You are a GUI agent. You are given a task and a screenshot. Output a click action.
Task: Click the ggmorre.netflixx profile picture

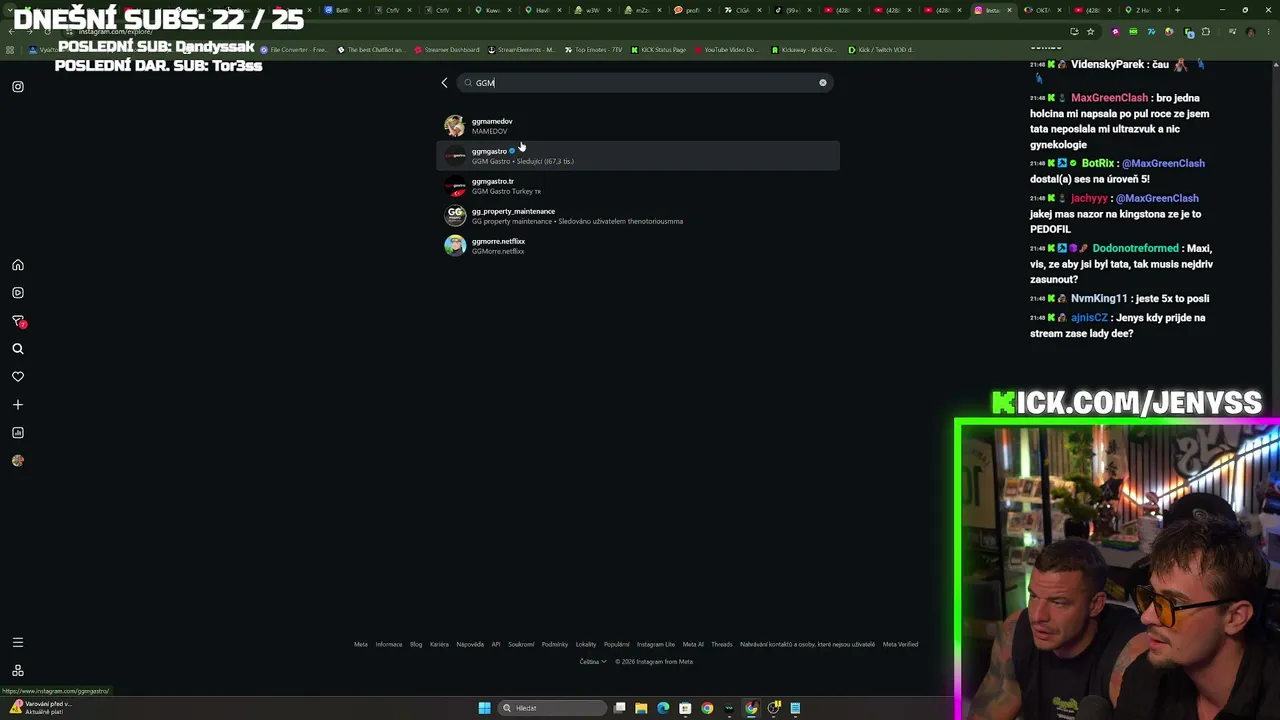coord(455,246)
